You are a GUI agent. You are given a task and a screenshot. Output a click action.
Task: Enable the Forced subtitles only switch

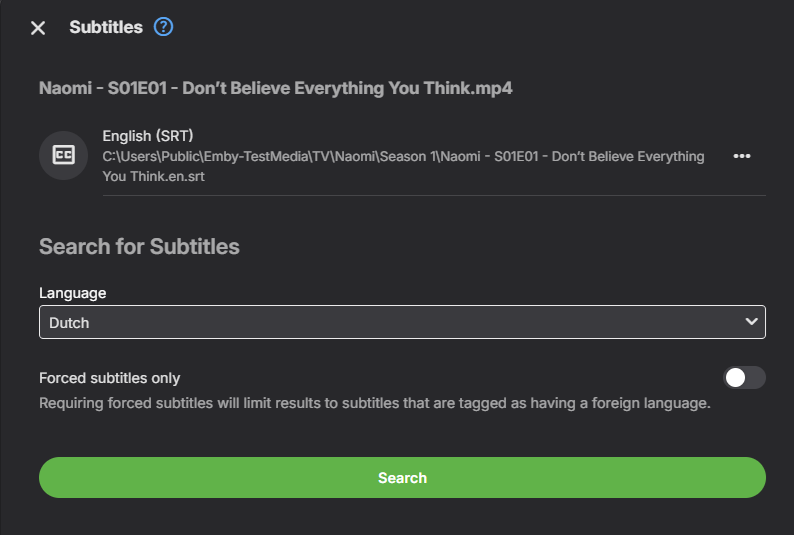pos(745,378)
